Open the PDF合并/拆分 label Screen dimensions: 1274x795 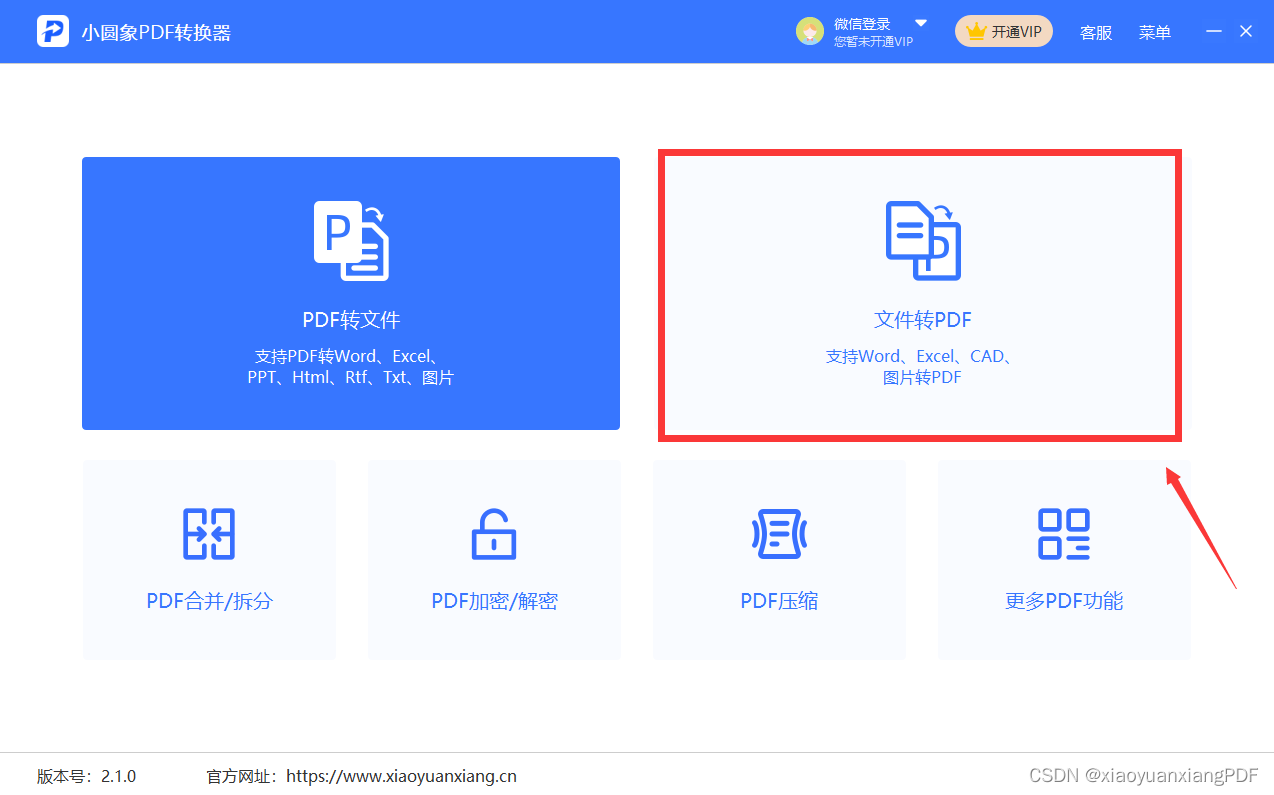(x=209, y=601)
